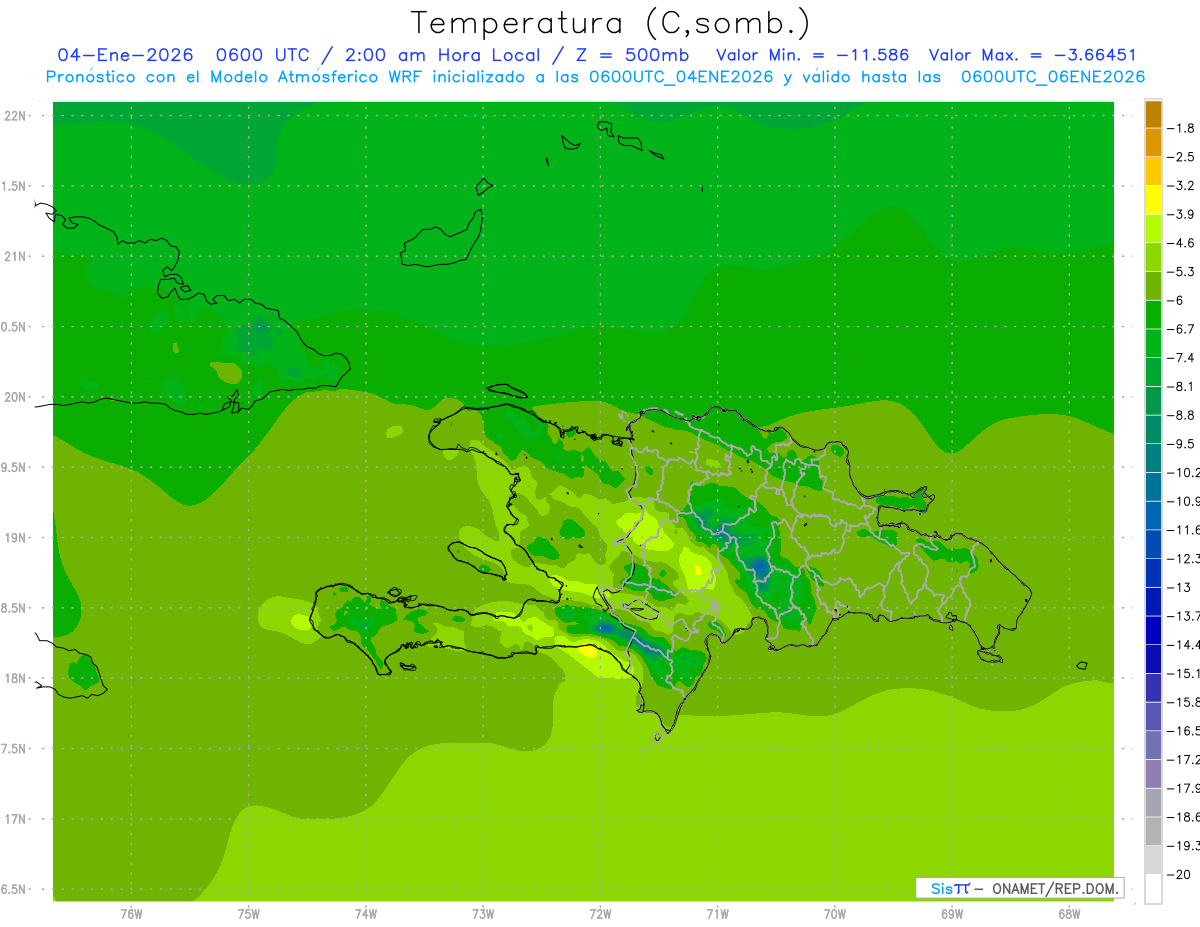This screenshot has height=927, width=1200.
Task: Select the date text "04-Ene-2026"
Action: (x=125, y=55)
